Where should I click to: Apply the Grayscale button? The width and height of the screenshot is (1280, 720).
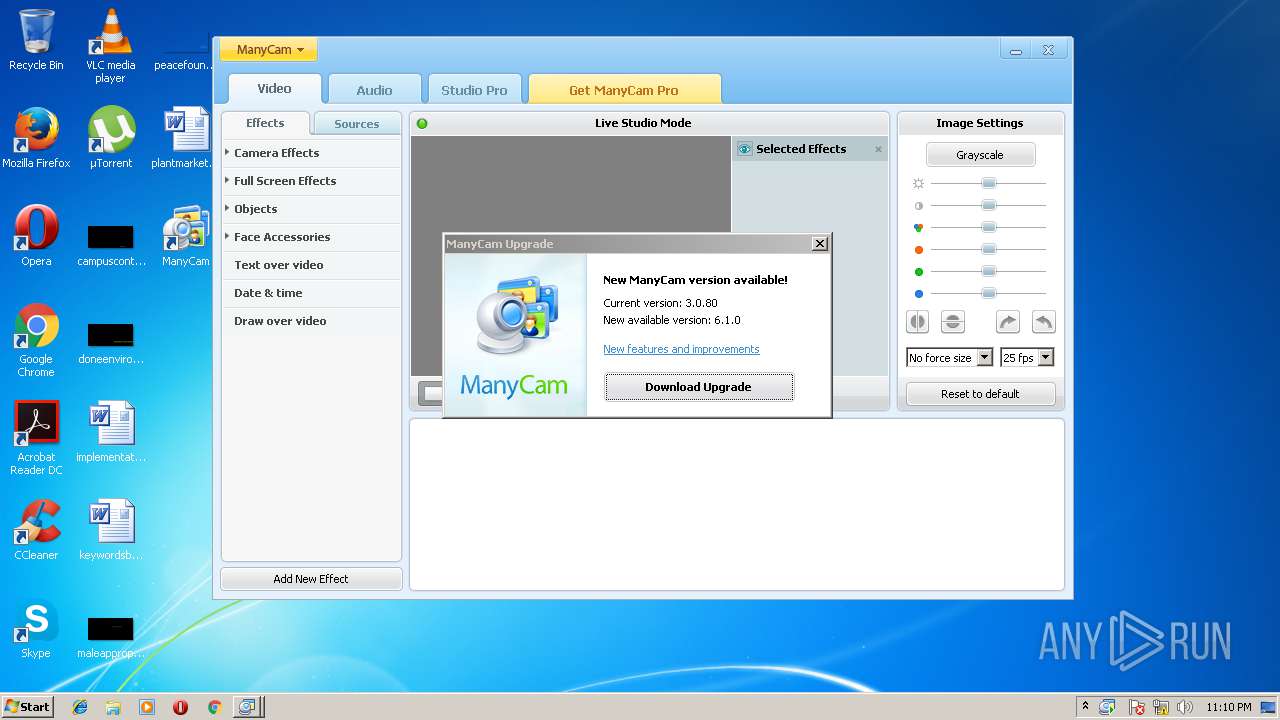click(980, 155)
